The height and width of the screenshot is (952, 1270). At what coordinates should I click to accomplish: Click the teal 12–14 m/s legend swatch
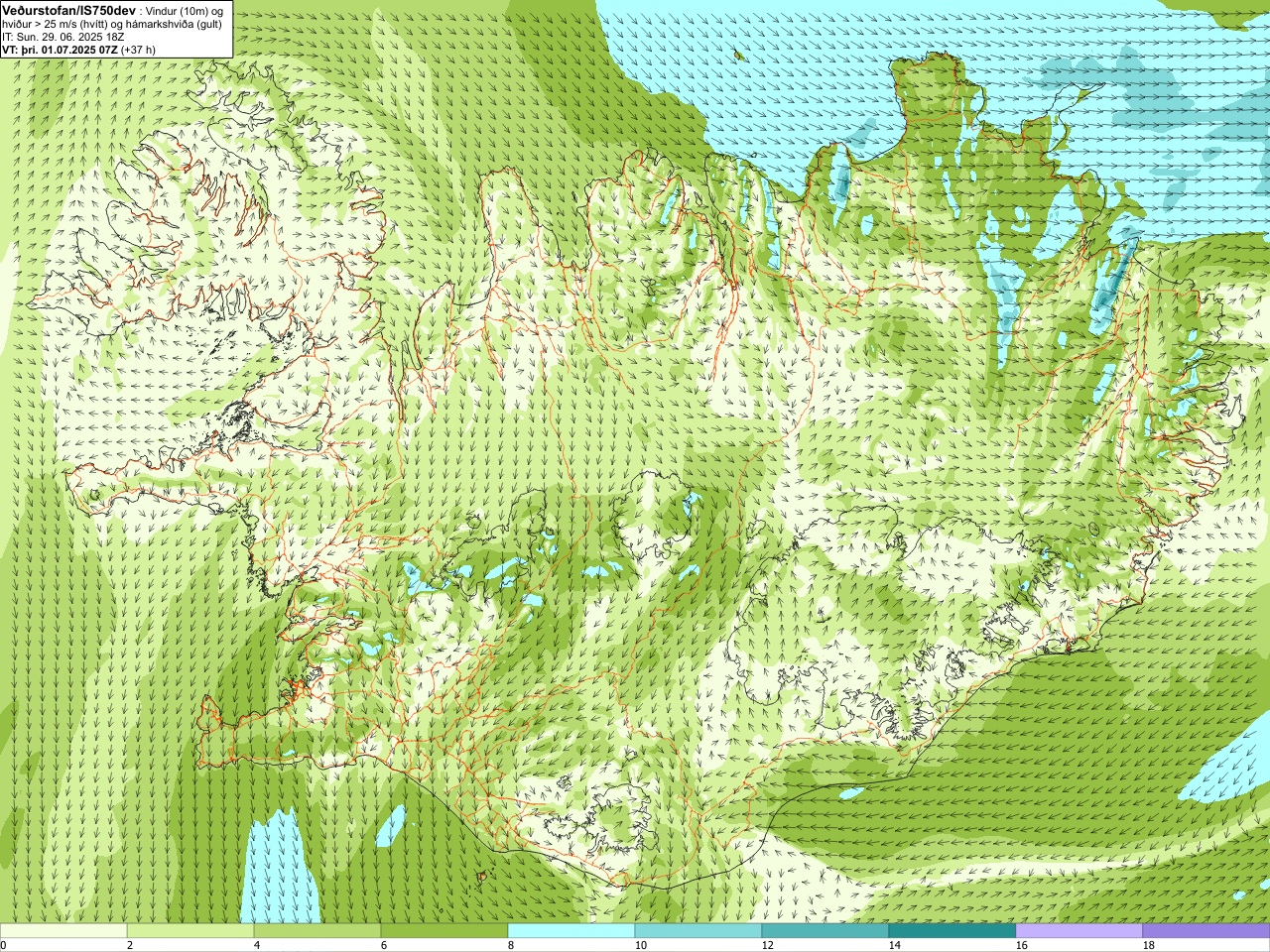click(x=825, y=931)
